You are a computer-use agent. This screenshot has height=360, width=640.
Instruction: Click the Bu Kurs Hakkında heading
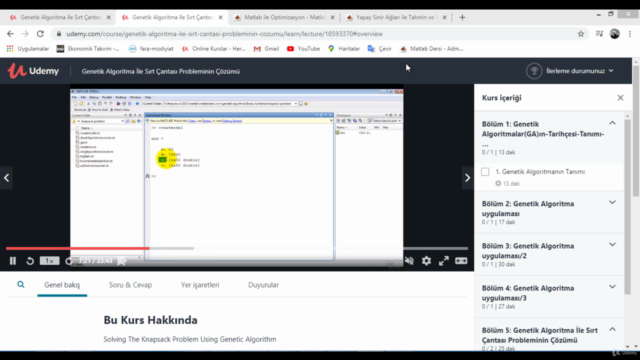tap(151, 320)
